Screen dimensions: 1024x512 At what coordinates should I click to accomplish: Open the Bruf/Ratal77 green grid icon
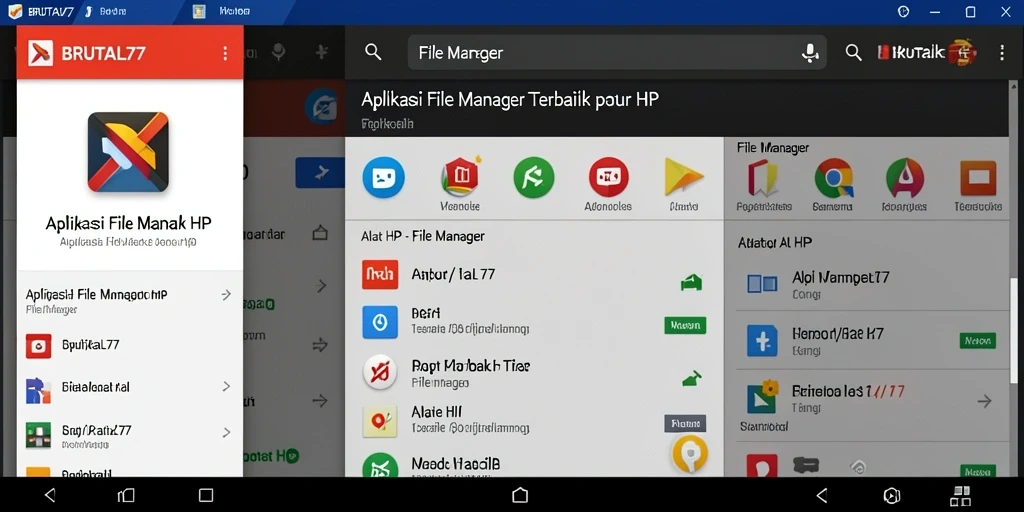coord(39,435)
